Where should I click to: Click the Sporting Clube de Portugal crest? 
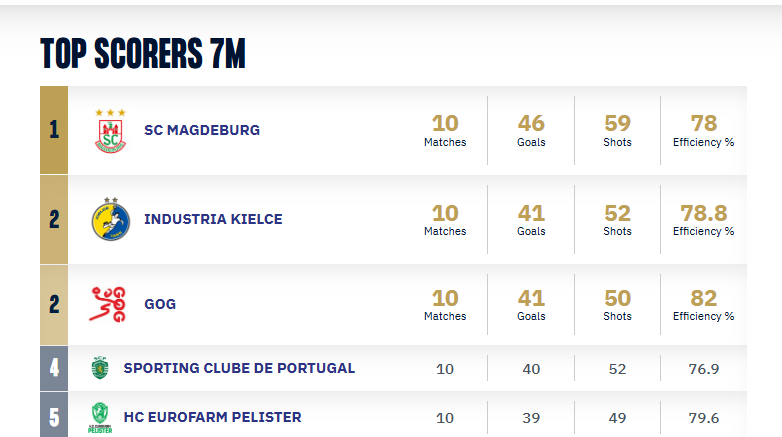coord(98,368)
